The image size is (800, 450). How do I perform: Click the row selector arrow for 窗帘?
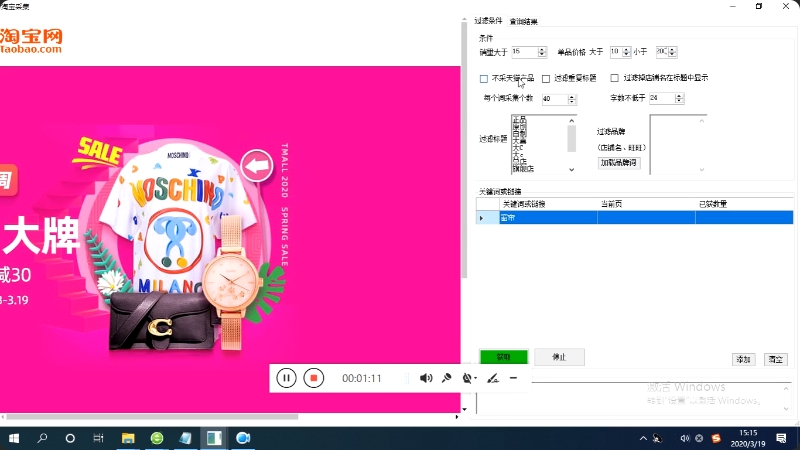487,218
